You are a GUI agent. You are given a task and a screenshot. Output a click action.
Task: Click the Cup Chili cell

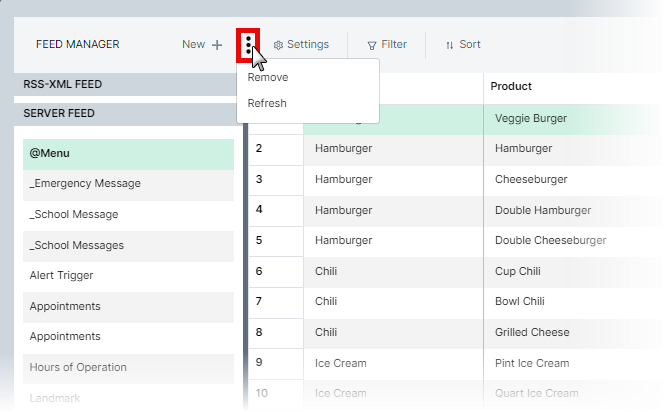(572, 272)
